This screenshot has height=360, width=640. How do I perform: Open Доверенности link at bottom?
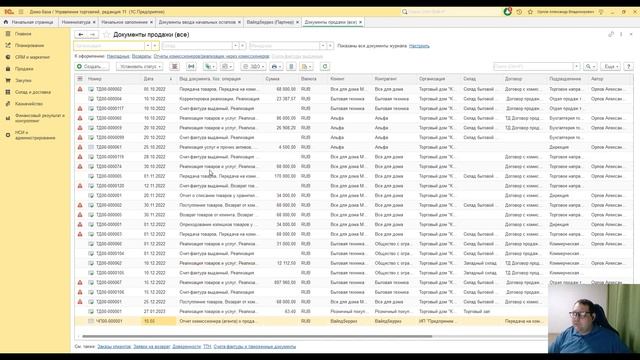187,347
